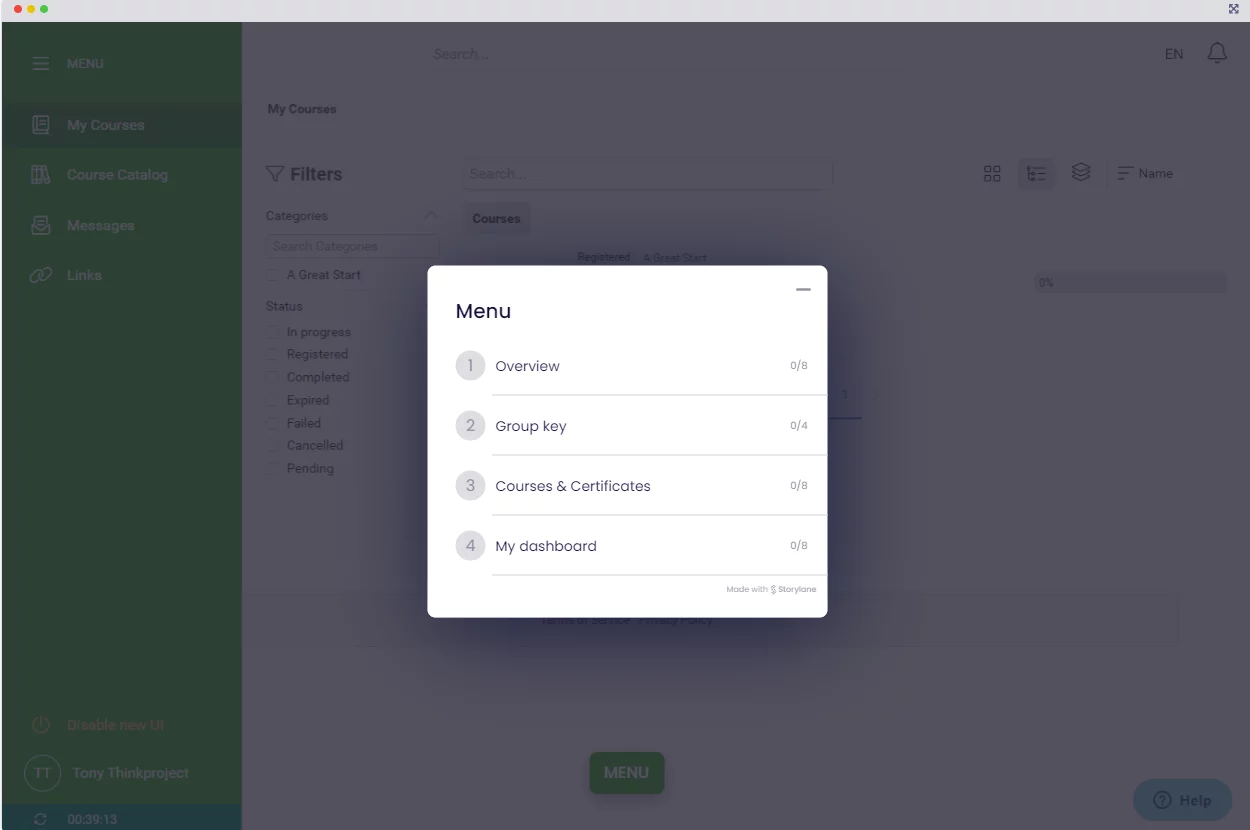Open the Name sort dropdown
This screenshot has width=1250, height=830.
pos(1145,174)
